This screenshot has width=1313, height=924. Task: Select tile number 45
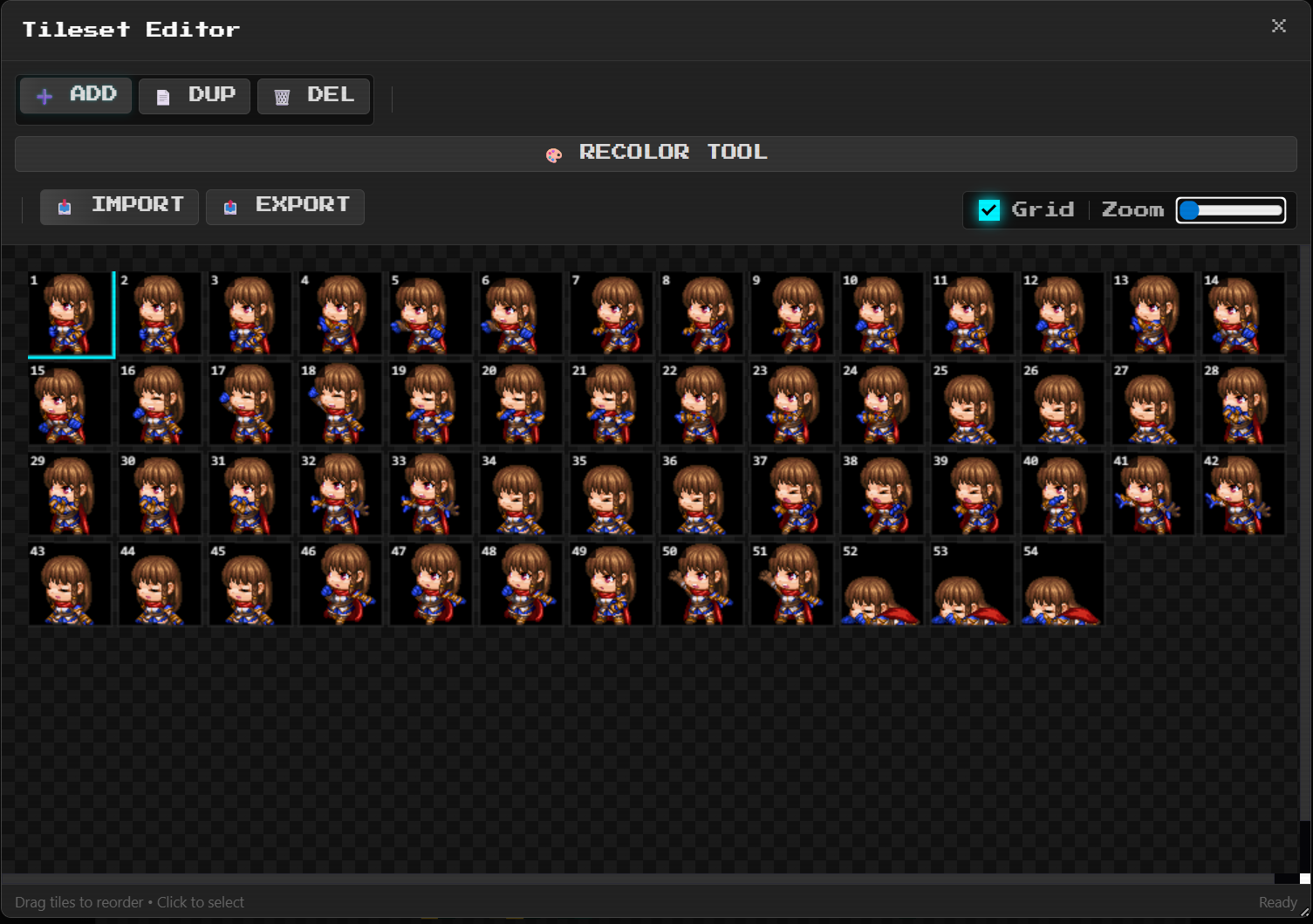(250, 585)
